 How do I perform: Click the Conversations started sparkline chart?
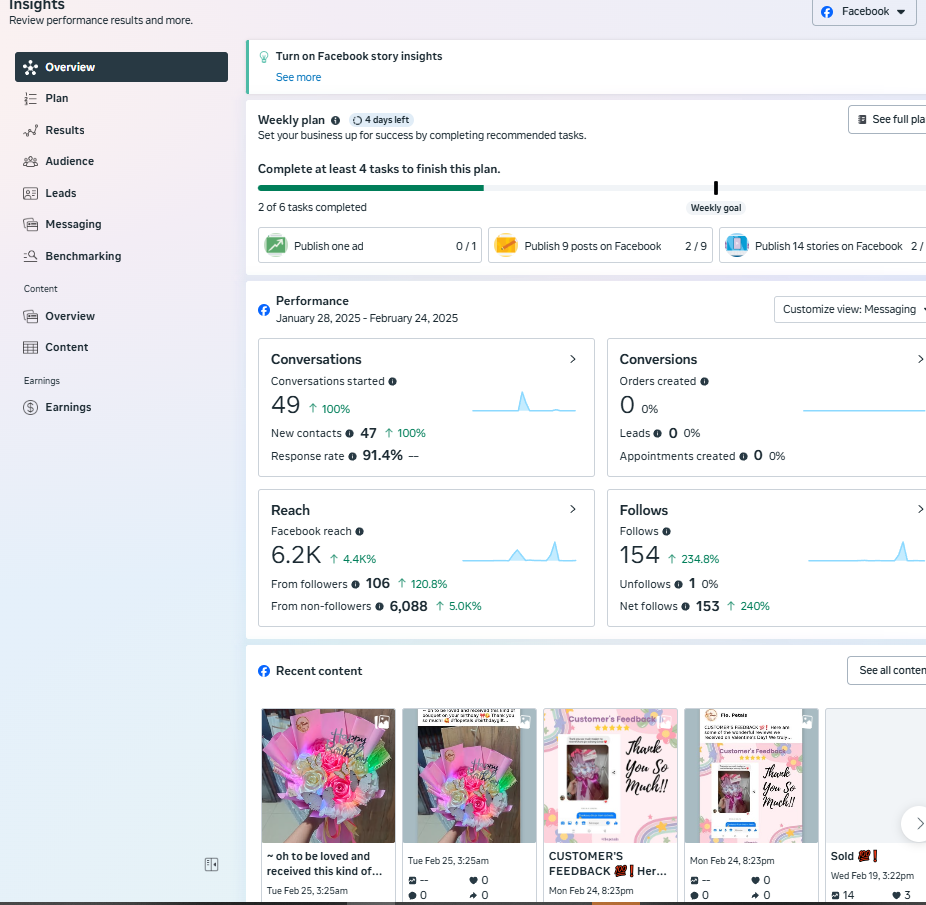click(524, 402)
